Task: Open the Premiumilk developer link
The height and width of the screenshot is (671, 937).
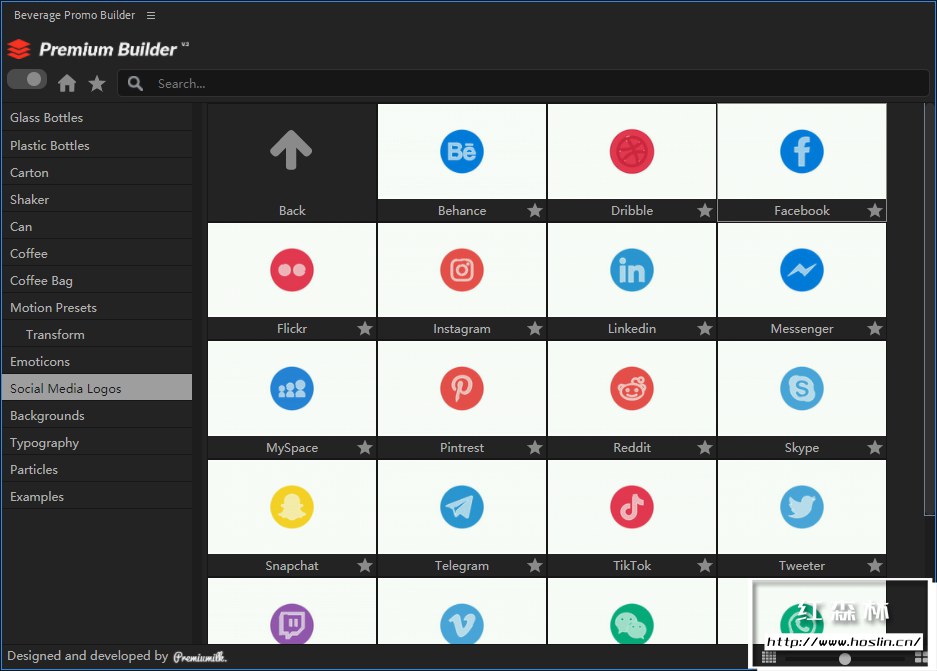Action: (200, 657)
